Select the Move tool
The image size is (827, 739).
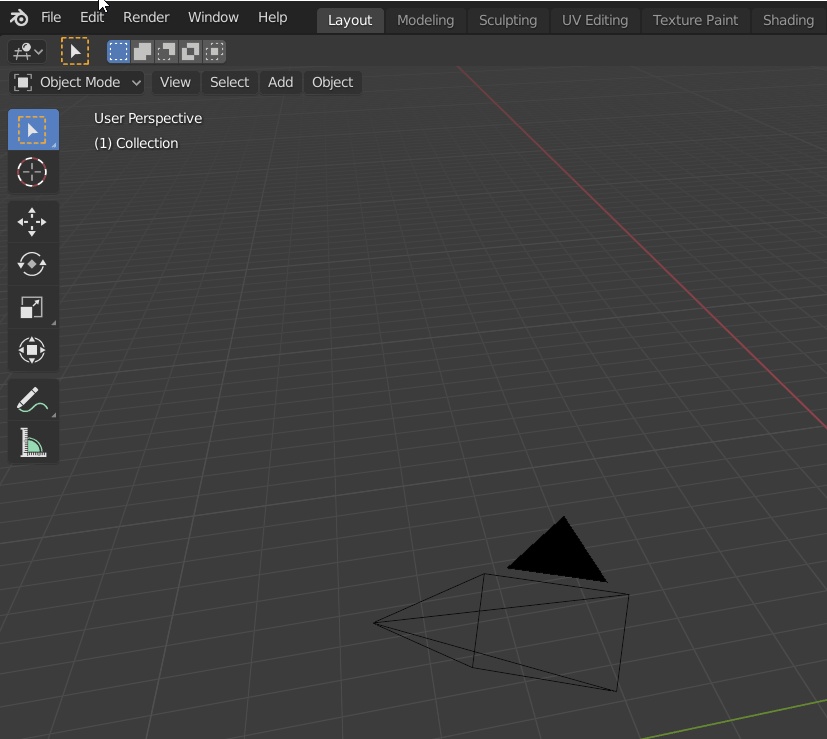tap(33, 222)
